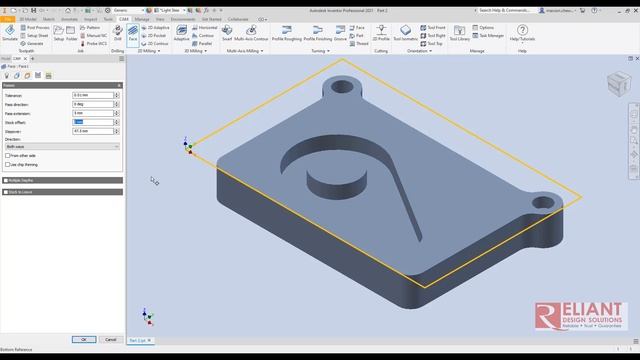640x360 pixels.
Task: Expand the Multi-Axis Milling panel dropdown
Action: tap(245, 51)
